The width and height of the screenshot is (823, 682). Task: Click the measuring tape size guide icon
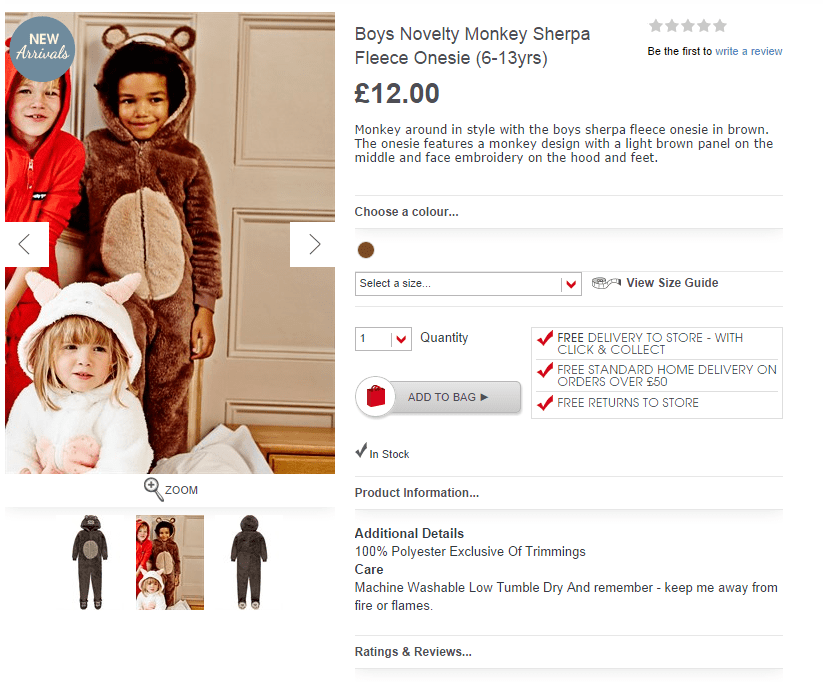pos(606,283)
